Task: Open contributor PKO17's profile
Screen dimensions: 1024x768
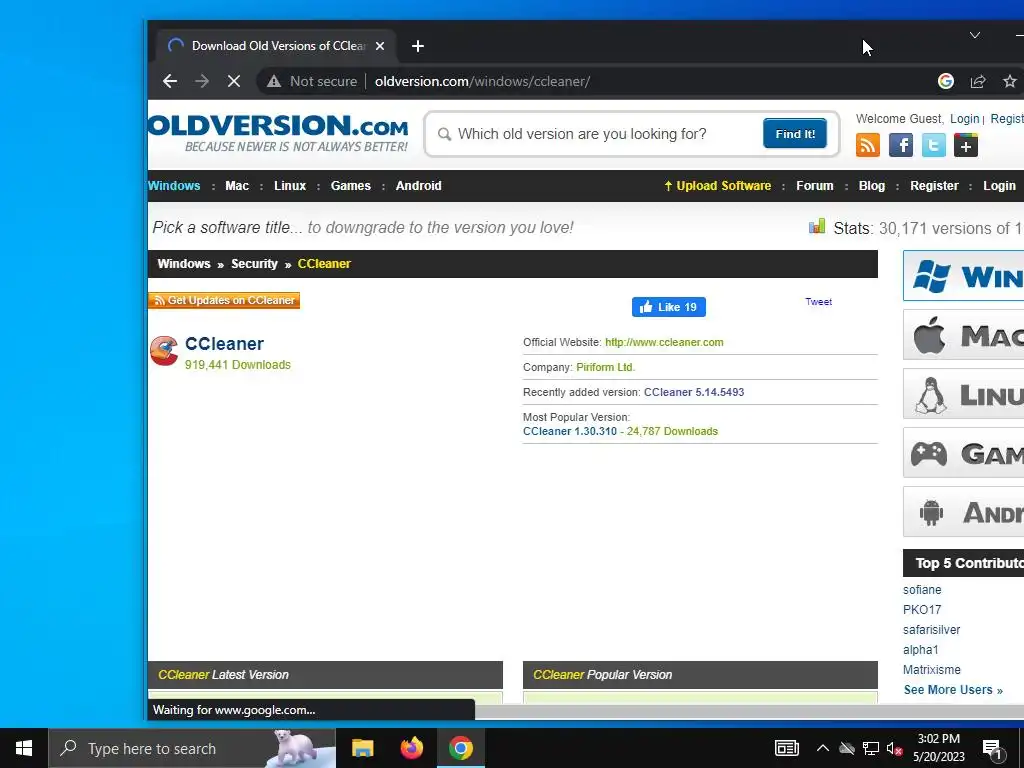Action: pos(921,610)
